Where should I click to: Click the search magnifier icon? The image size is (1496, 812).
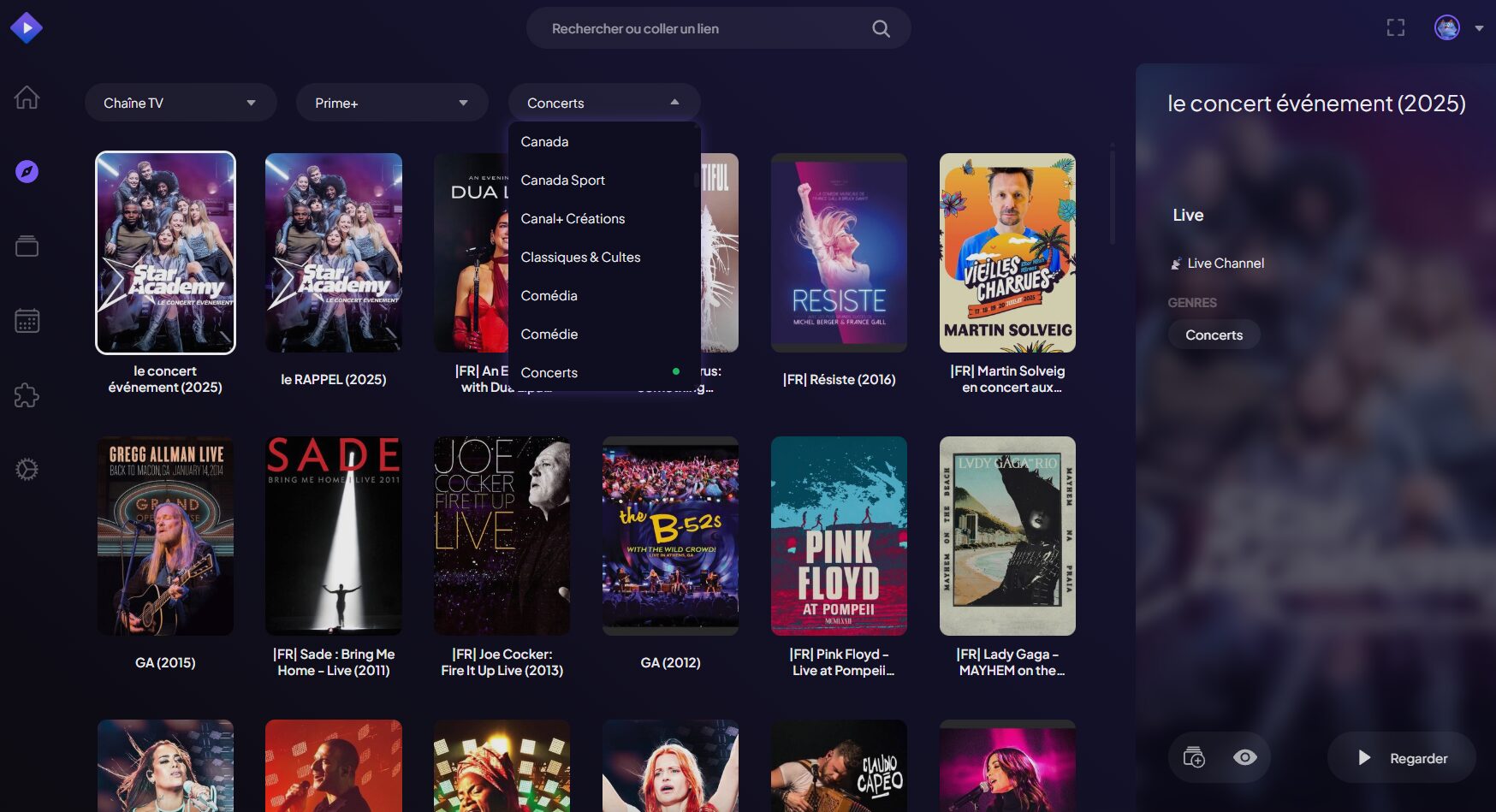point(881,29)
